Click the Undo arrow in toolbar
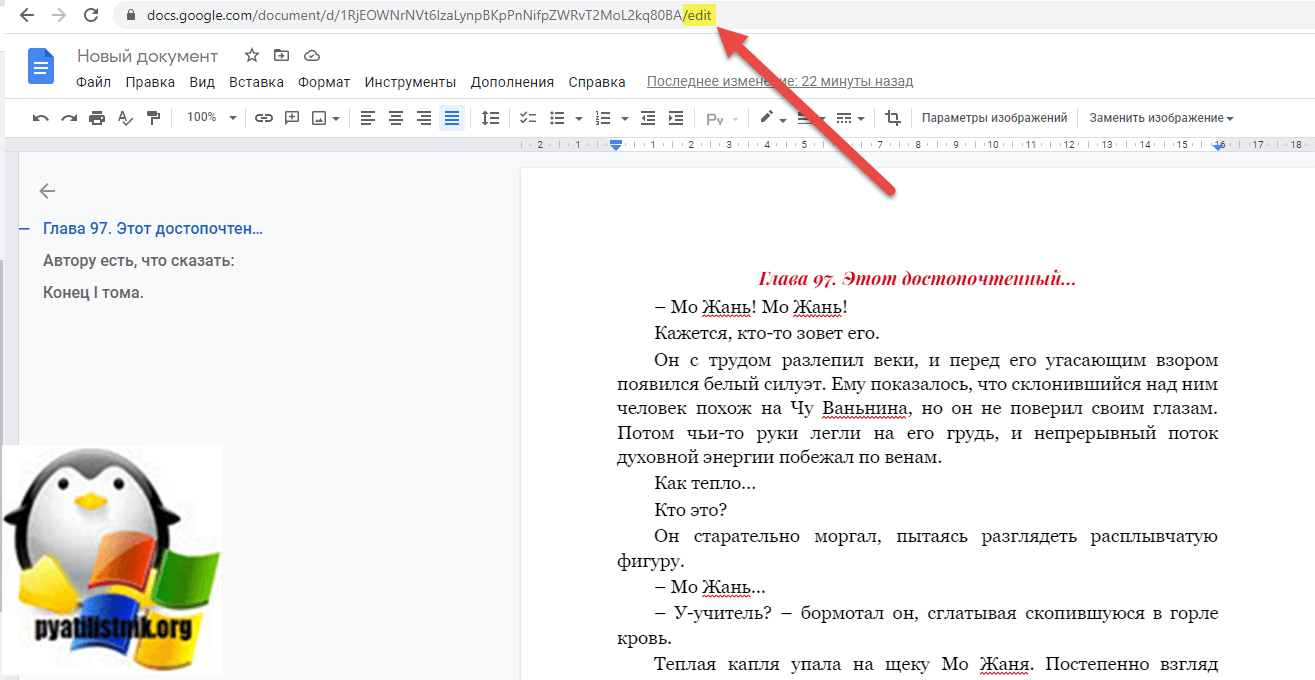This screenshot has height=680, width=1315. pyautogui.click(x=41, y=118)
